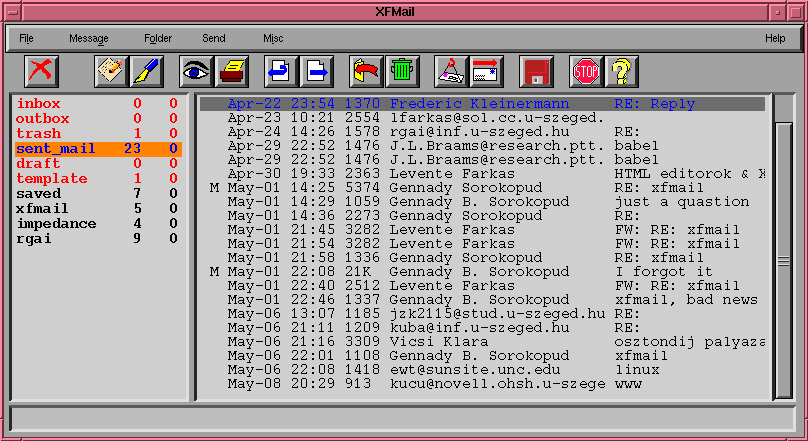
Task: Open the Misc menu
Action: [x=273, y=39]
